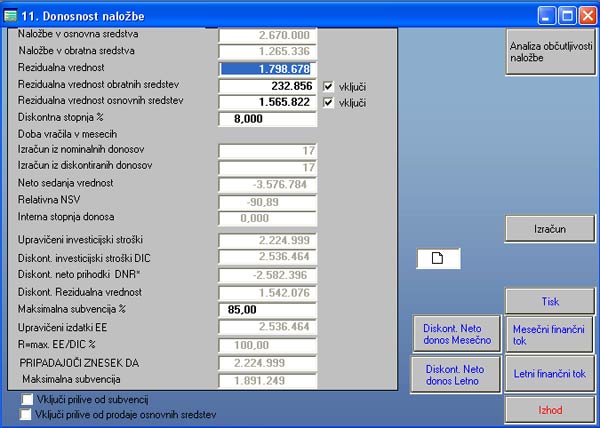Image resolution: width=600 pixels, height=428 pixels.
Task: Click Rezidualna vrednost osnovnih sredstev field
Action: (x=267, y=103)
